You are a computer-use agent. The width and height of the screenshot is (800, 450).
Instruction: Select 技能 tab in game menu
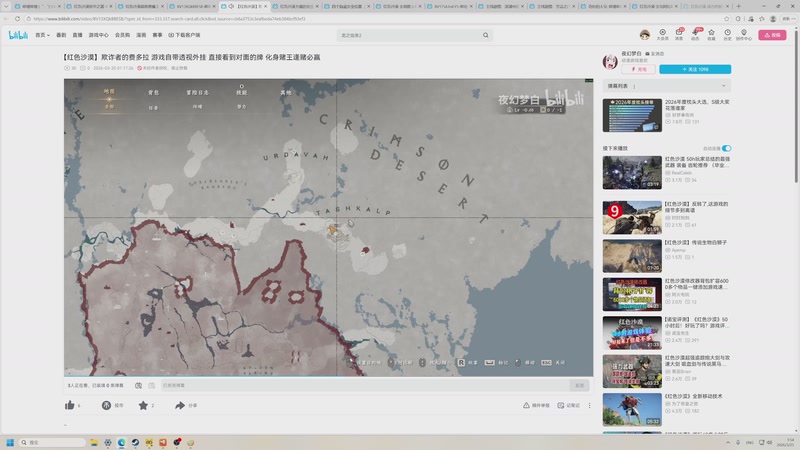[x=241, y=93]
